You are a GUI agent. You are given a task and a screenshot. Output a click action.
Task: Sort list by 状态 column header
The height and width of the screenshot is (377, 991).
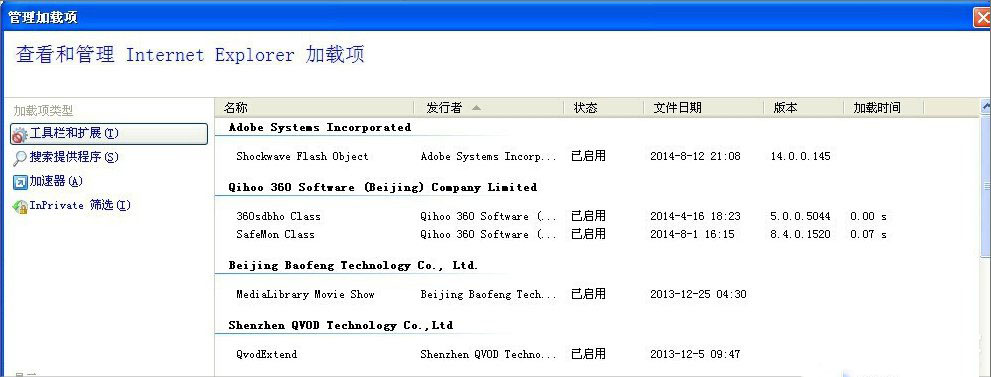[604, 108]
